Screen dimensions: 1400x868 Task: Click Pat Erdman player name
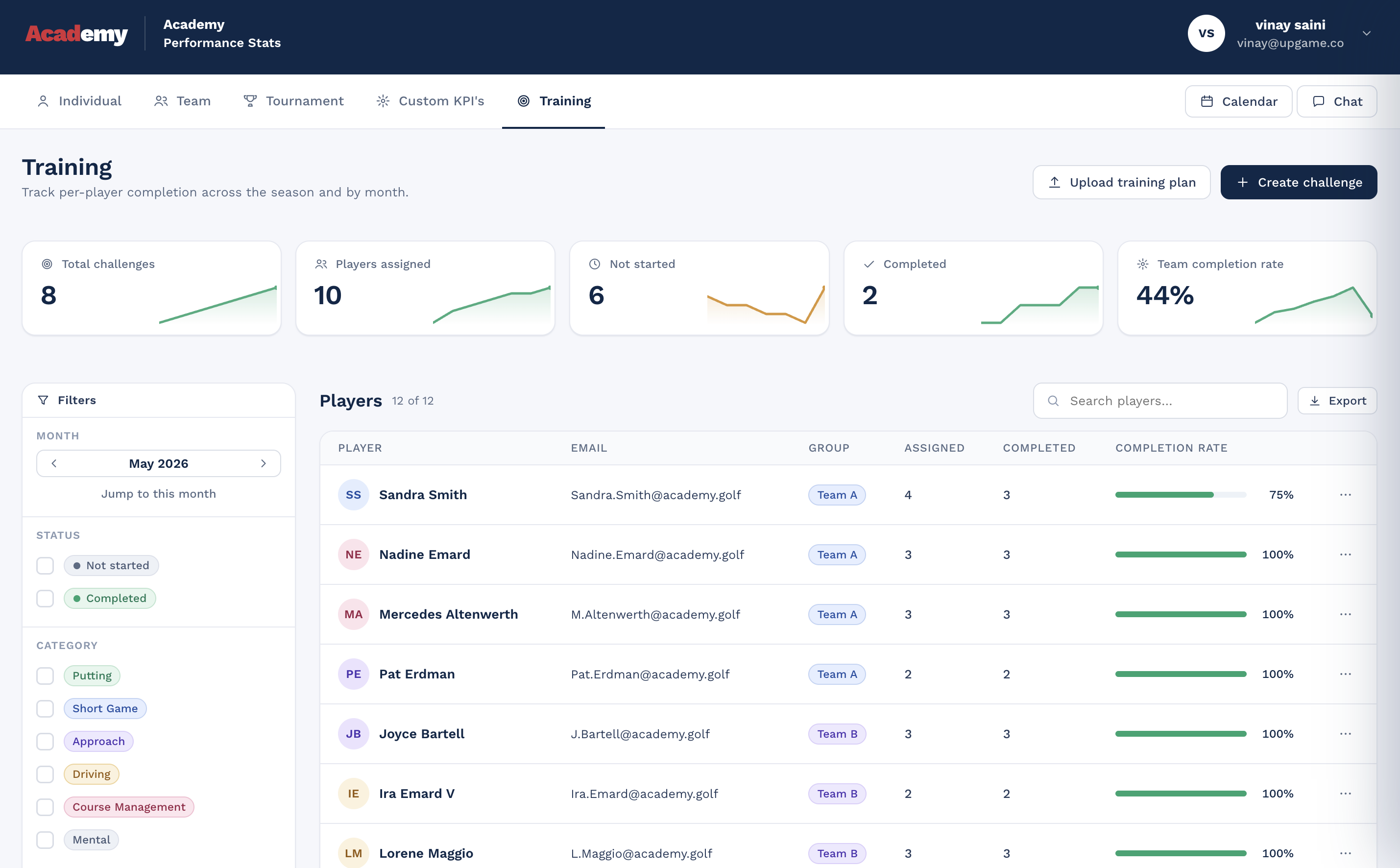(417, 674)
